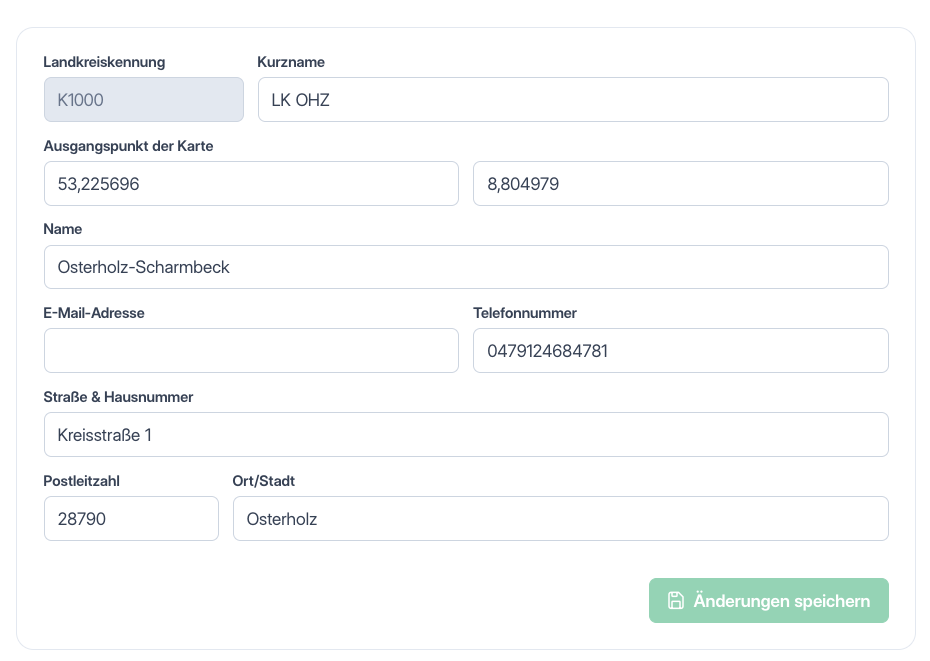Click the latitude field showing 53,225696

click(251, 184)
